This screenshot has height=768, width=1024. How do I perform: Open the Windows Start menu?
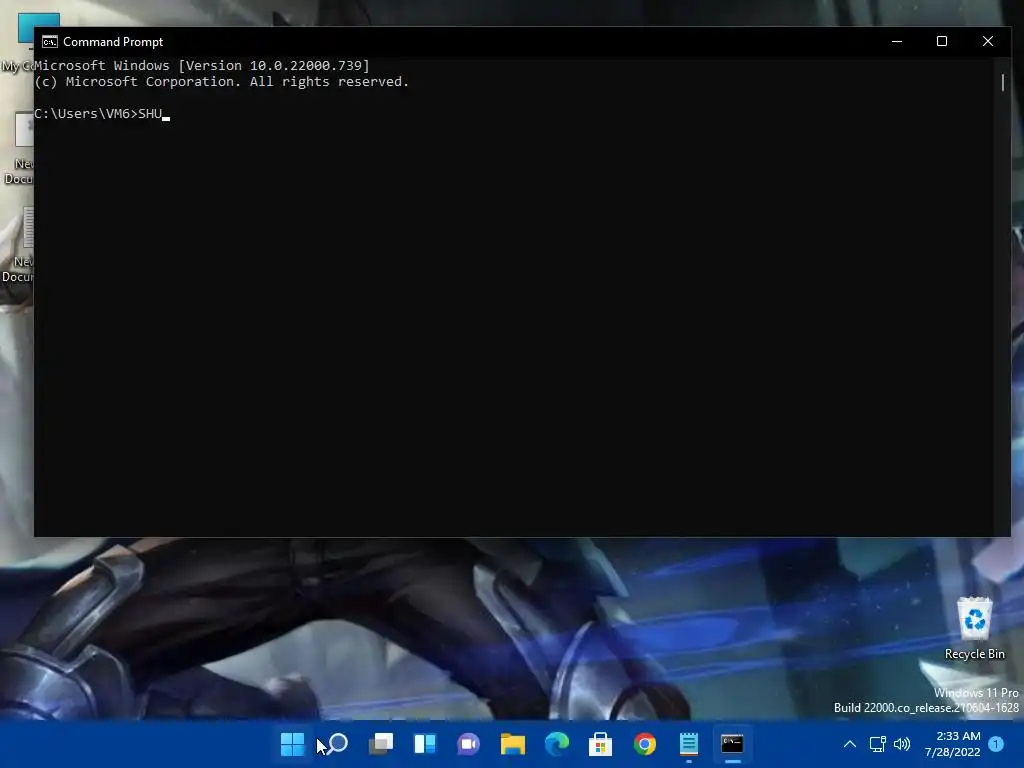pos(292,744)
